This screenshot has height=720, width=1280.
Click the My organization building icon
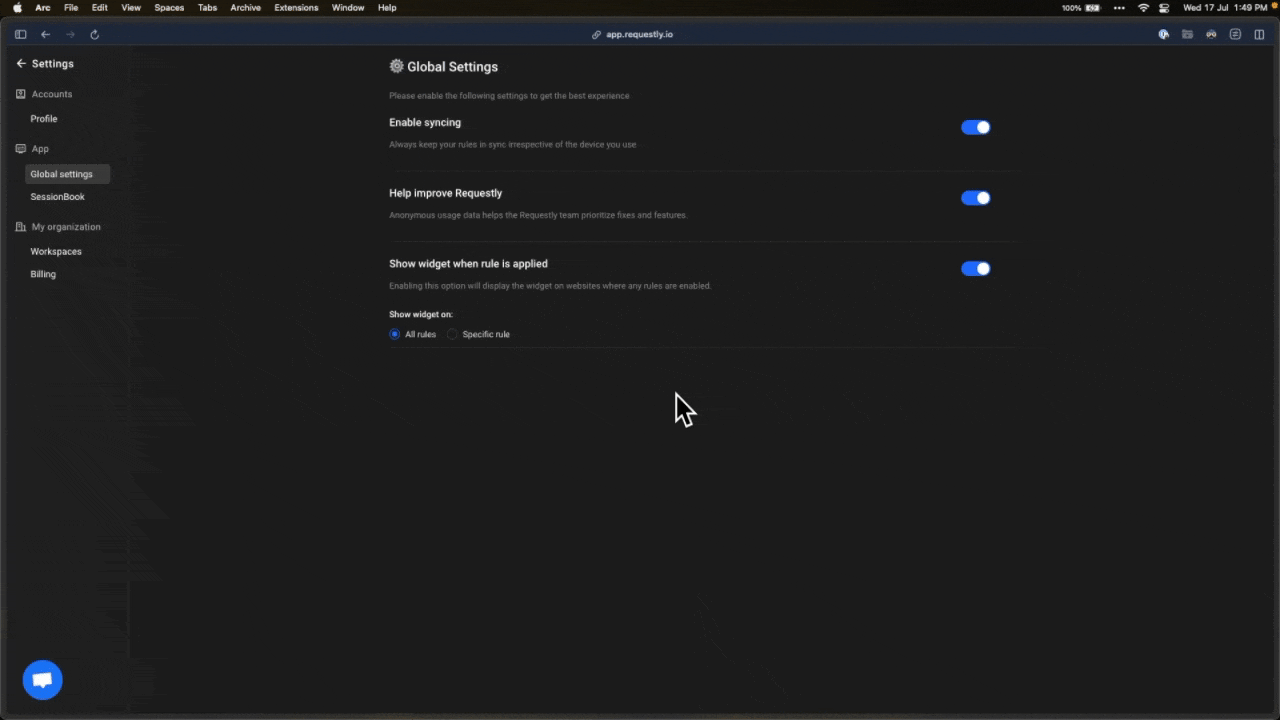click(x=21, y=227)
